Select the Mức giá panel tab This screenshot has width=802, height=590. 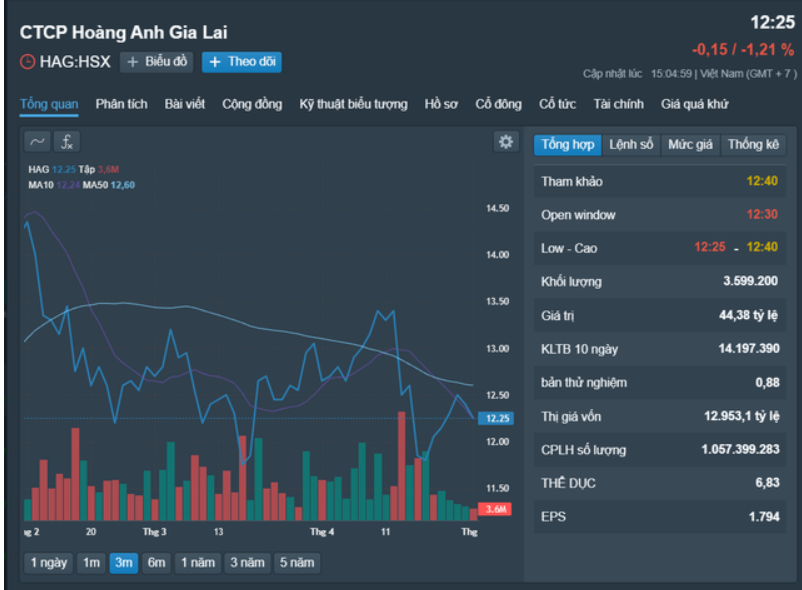690,145
